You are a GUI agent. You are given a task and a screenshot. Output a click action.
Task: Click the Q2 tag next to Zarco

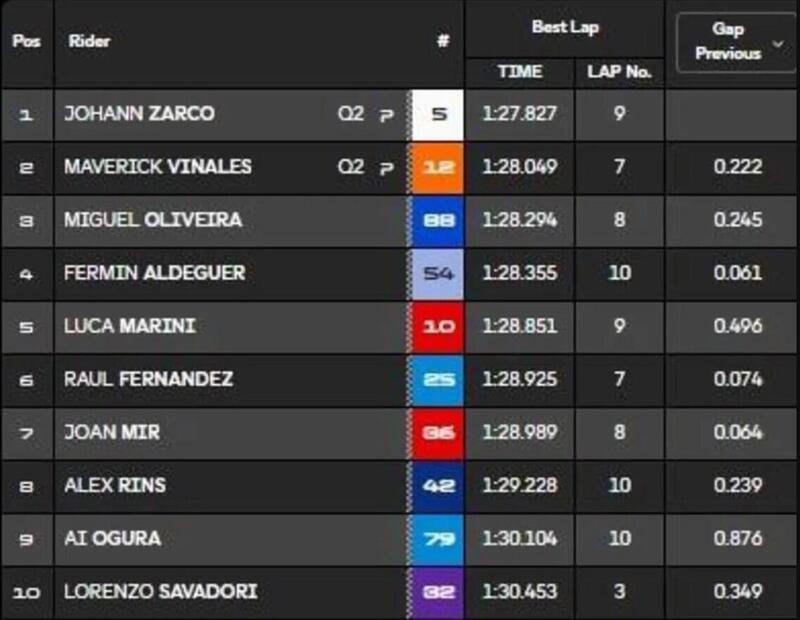(350, 114)
